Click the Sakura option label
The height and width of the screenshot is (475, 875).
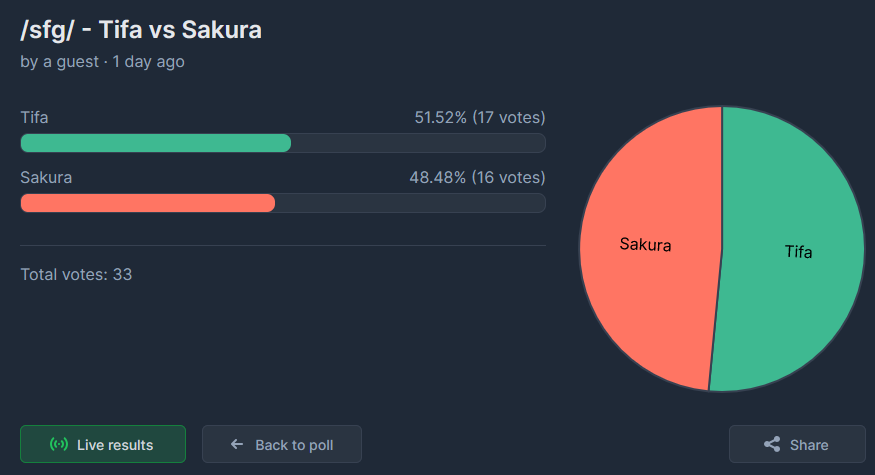tap(46, 177)
